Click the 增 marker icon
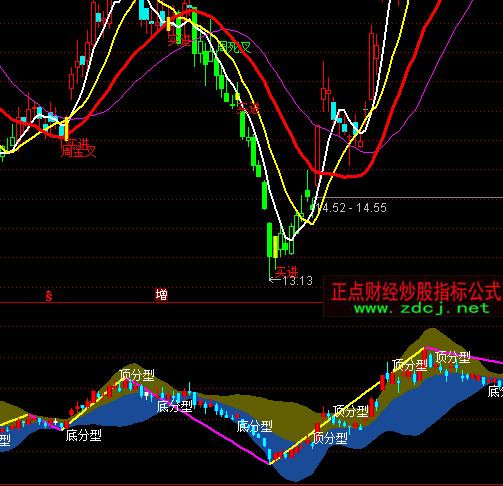The height and width of the screenshot is (486, 503). tap(162, 295)
